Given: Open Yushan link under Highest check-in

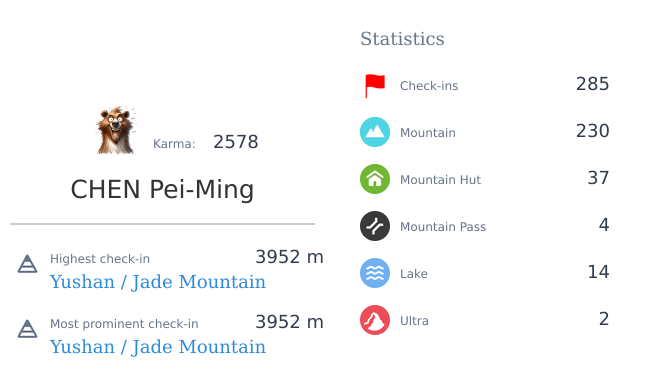Looking at the screenshot, I should coord(158,282).
